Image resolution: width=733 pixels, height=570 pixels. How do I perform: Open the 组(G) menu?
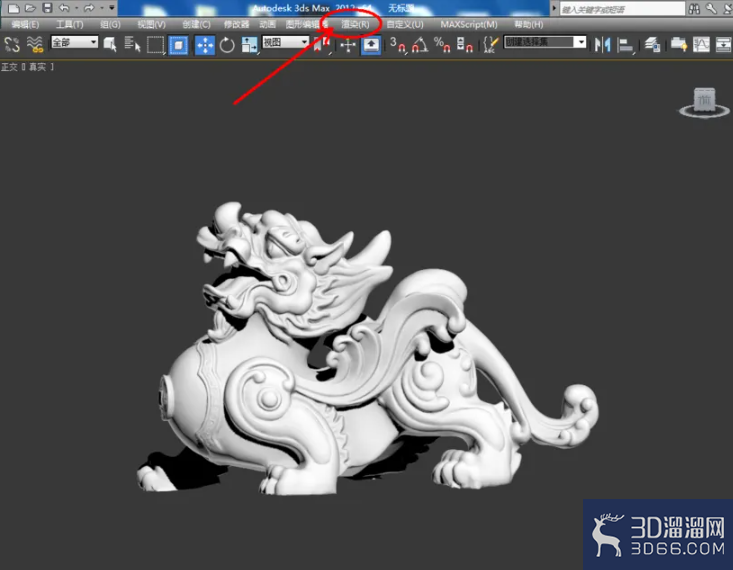[x=110, y=24]
